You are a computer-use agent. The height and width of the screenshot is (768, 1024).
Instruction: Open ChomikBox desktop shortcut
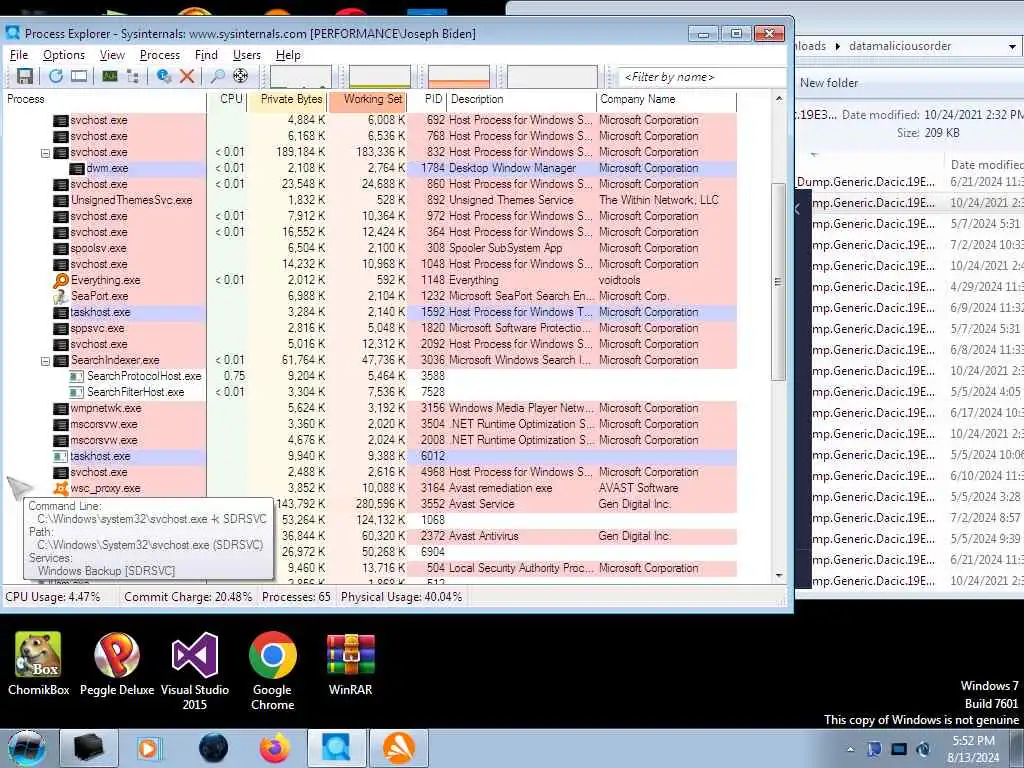tap(39, 664)
